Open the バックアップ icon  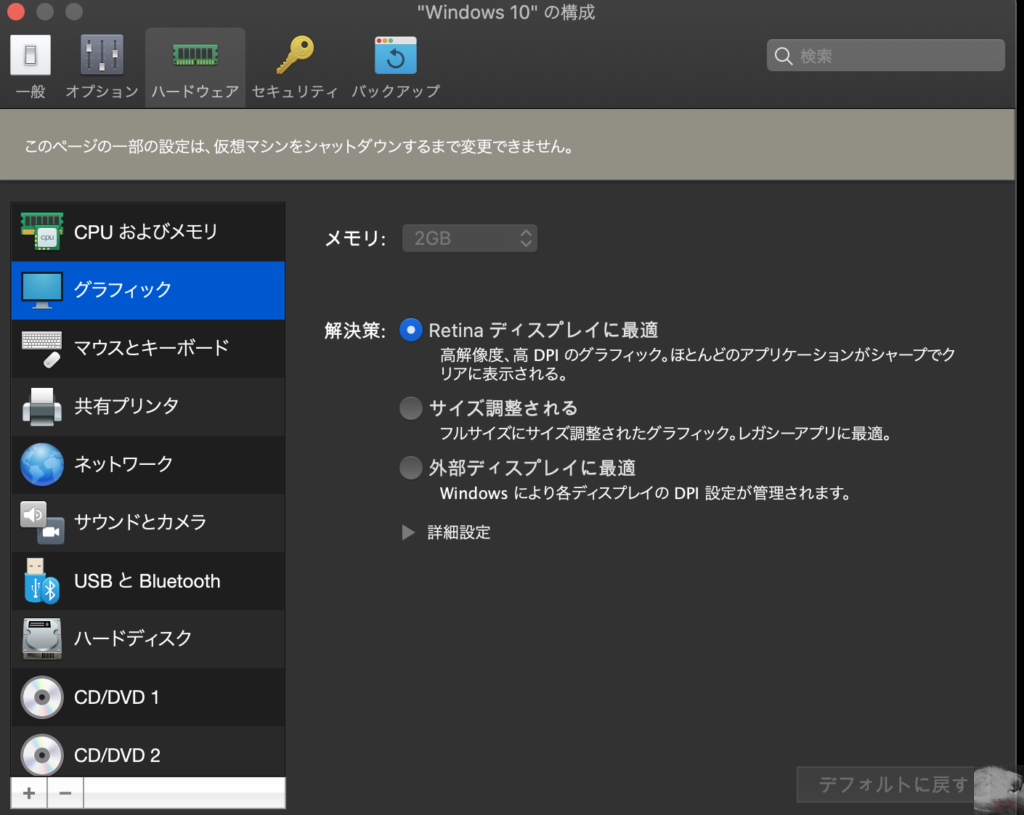coord(396,55)
